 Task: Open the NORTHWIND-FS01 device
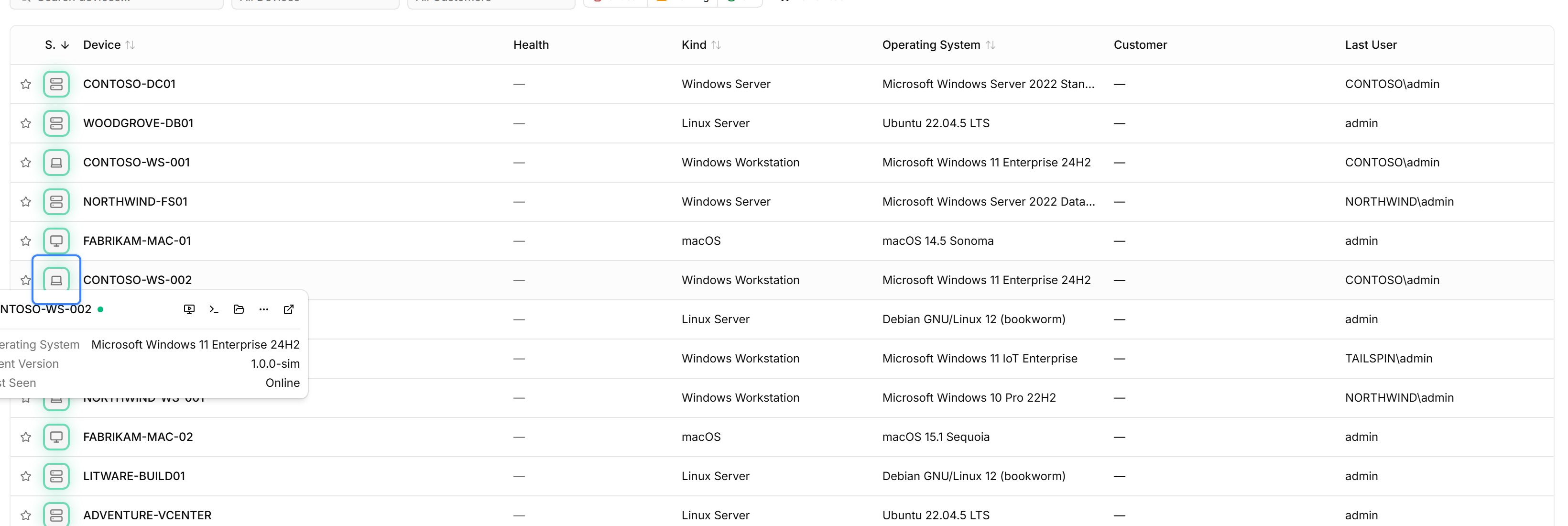(135, 201)
